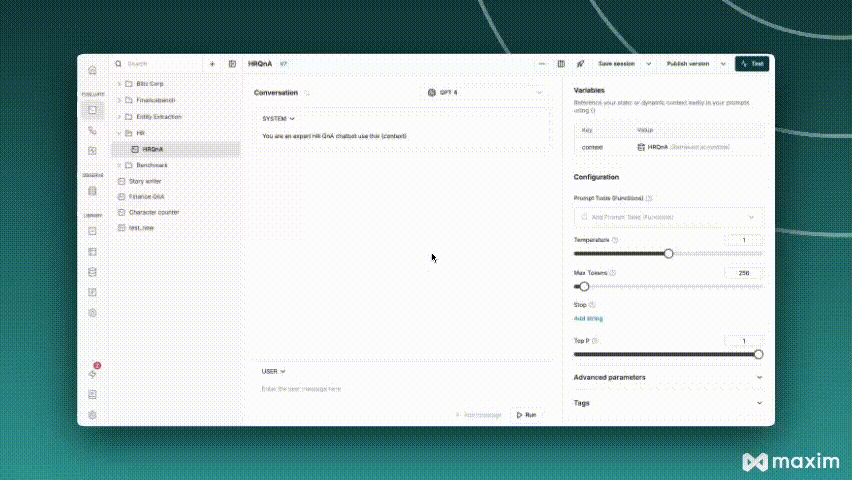Open the Finance QnA prompt
The image size is (852, 480).
[146, 197]
